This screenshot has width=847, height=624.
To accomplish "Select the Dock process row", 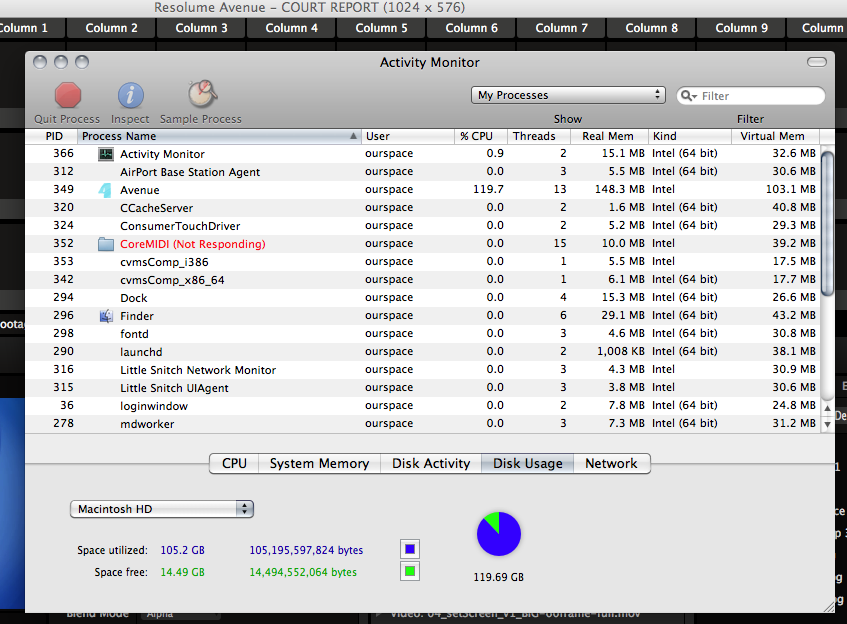I will (422, 298).
